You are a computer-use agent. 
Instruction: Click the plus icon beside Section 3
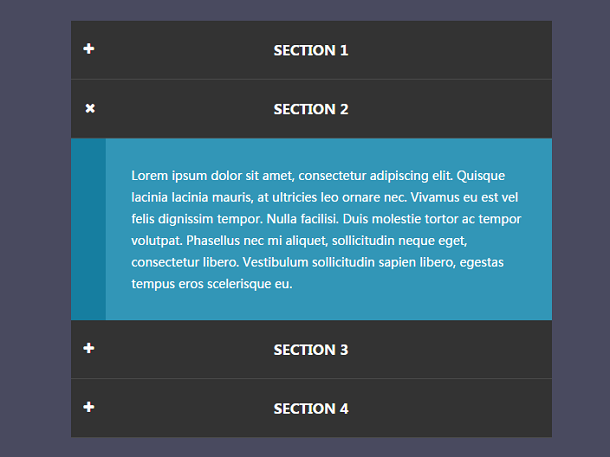89,348
